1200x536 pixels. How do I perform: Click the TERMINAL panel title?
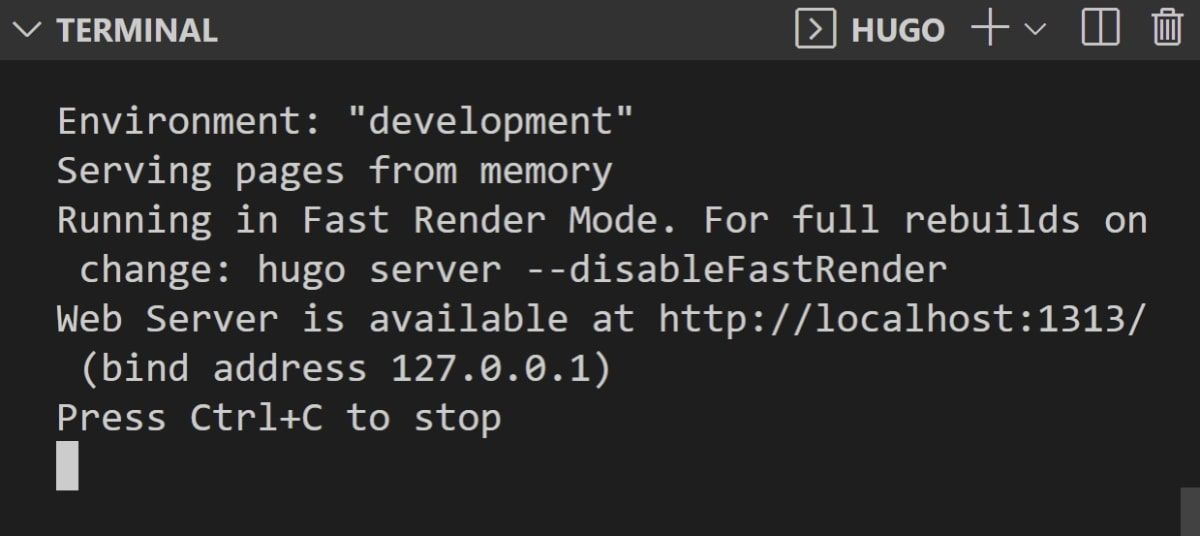coord(137,30)
